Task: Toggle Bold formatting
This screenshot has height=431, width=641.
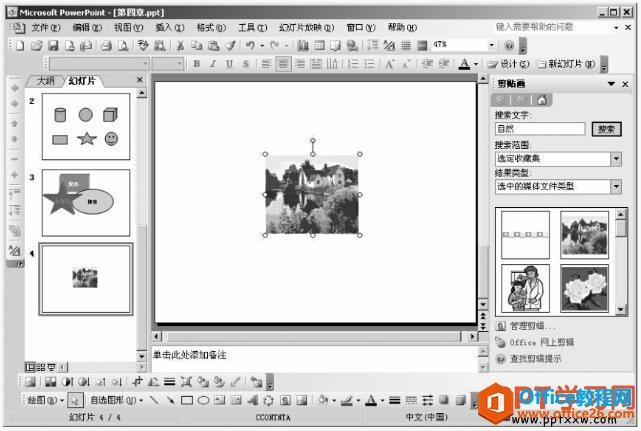Action: (x=197, y=64)
